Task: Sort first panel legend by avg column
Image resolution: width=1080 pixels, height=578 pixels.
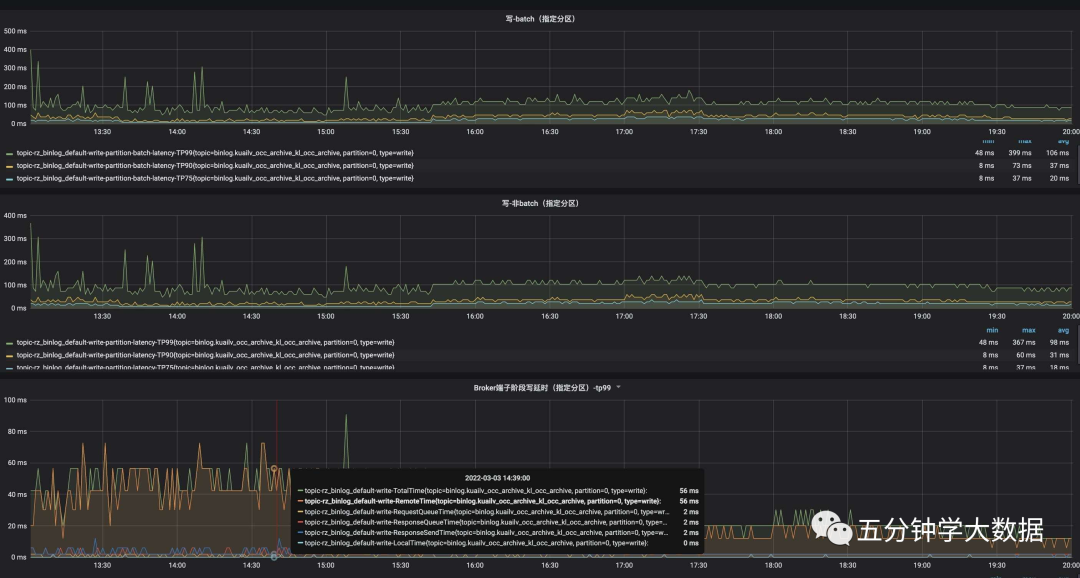Action: tap(1063, 141)
